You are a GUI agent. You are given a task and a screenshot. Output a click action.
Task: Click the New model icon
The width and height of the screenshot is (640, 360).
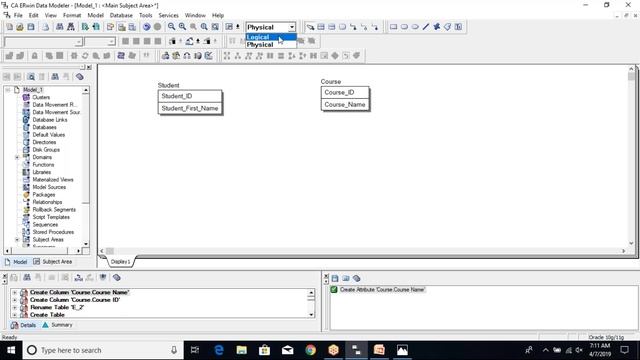click(9, 27)
